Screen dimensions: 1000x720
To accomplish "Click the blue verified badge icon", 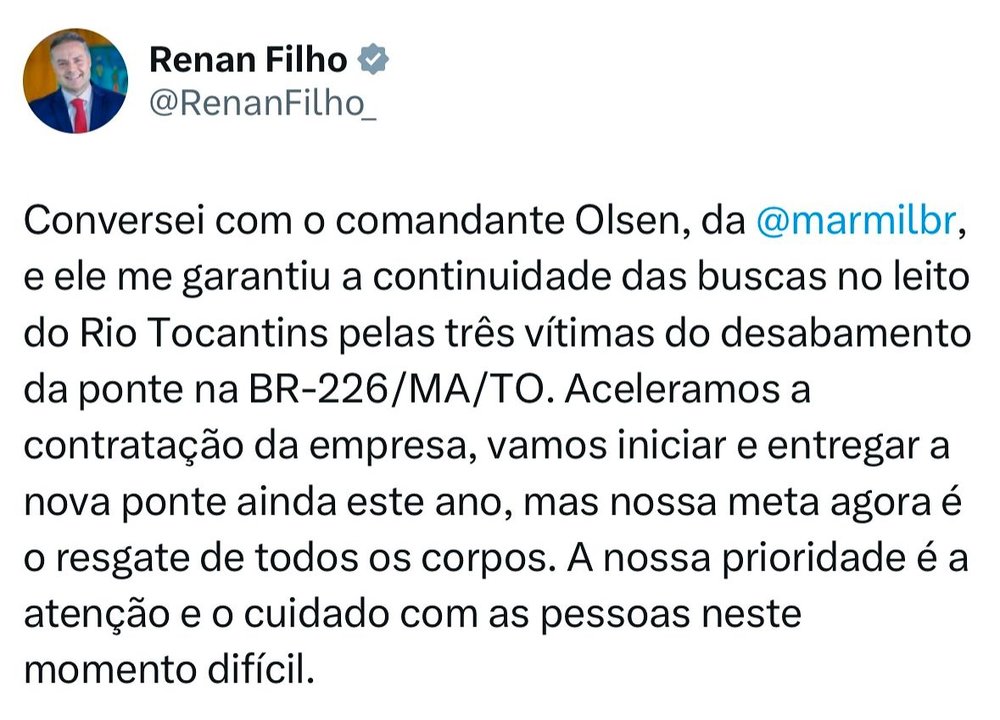I will tap(373, 59).
